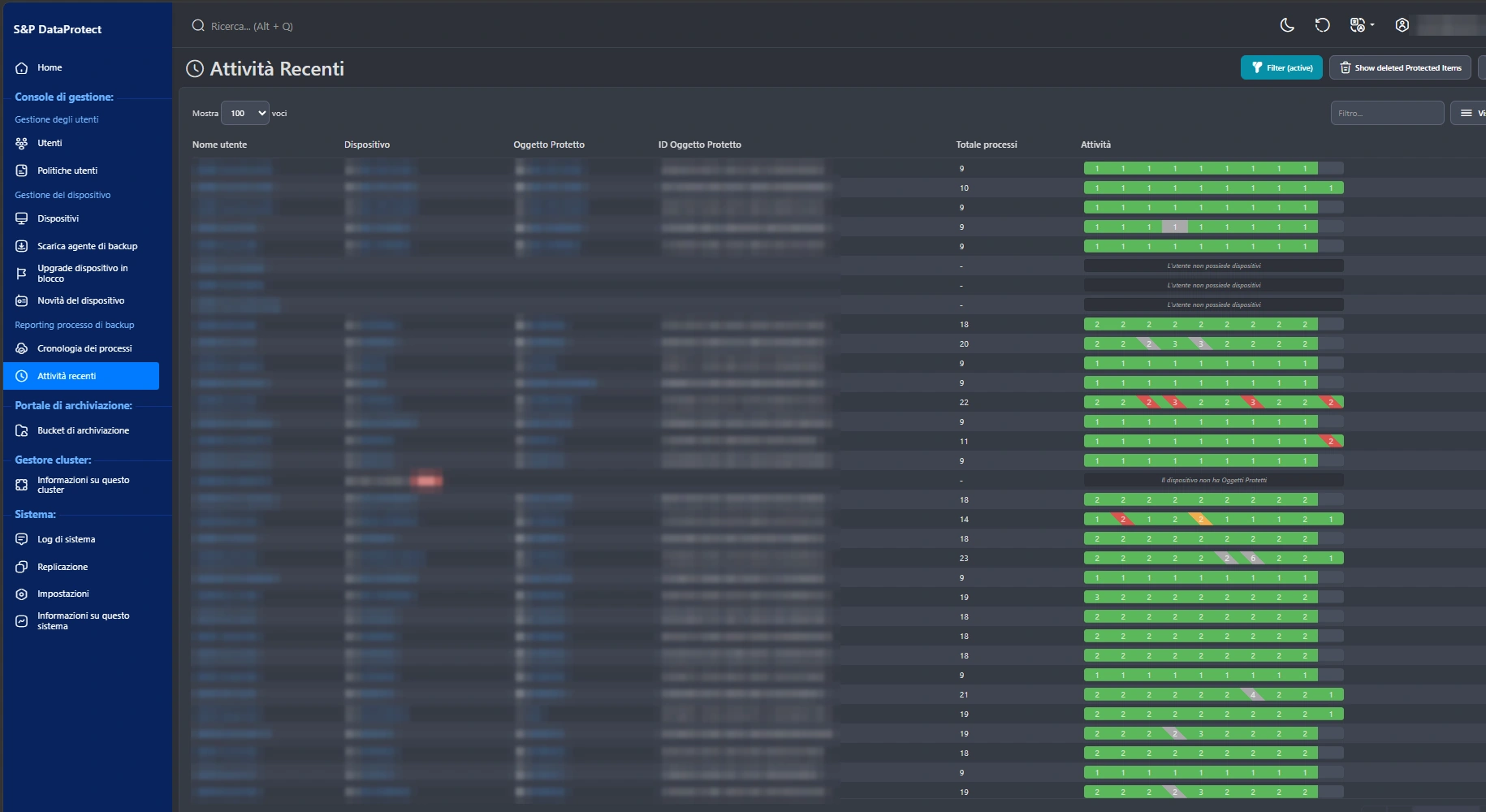Click Impostazioni gear icon

point(22,594)
